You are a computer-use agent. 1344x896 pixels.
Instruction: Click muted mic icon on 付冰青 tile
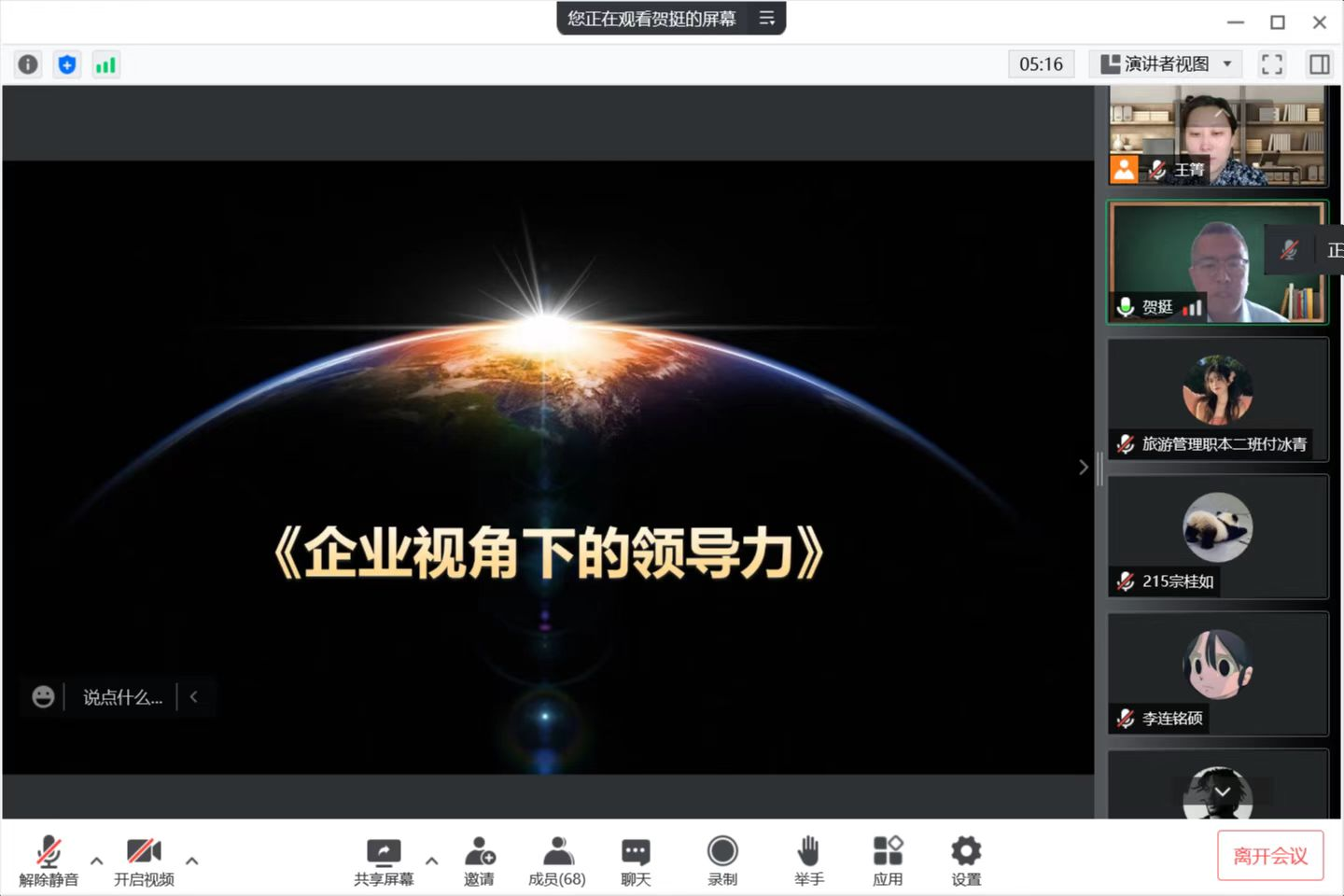[x=1126, y=444]
